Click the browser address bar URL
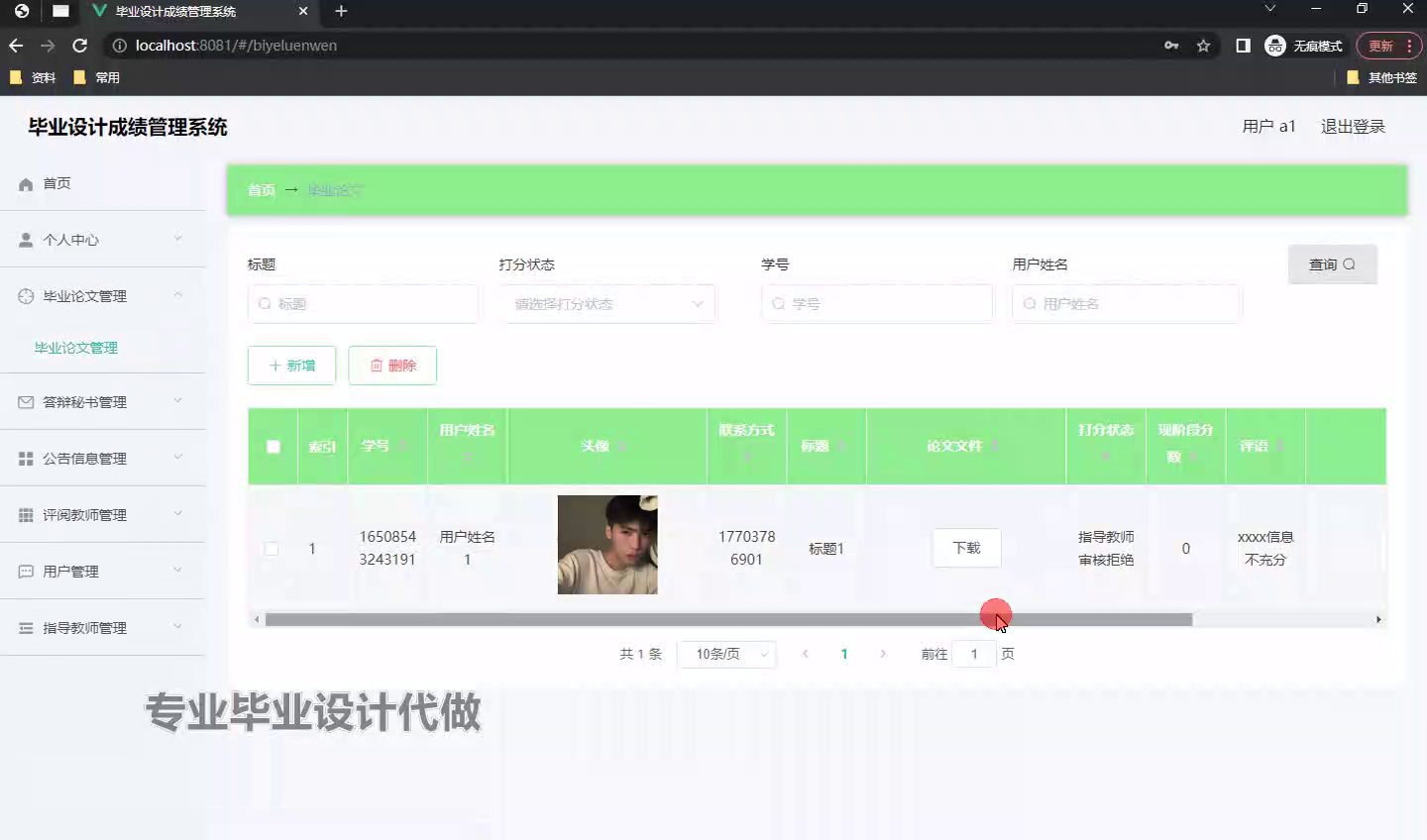 (236, 46)
